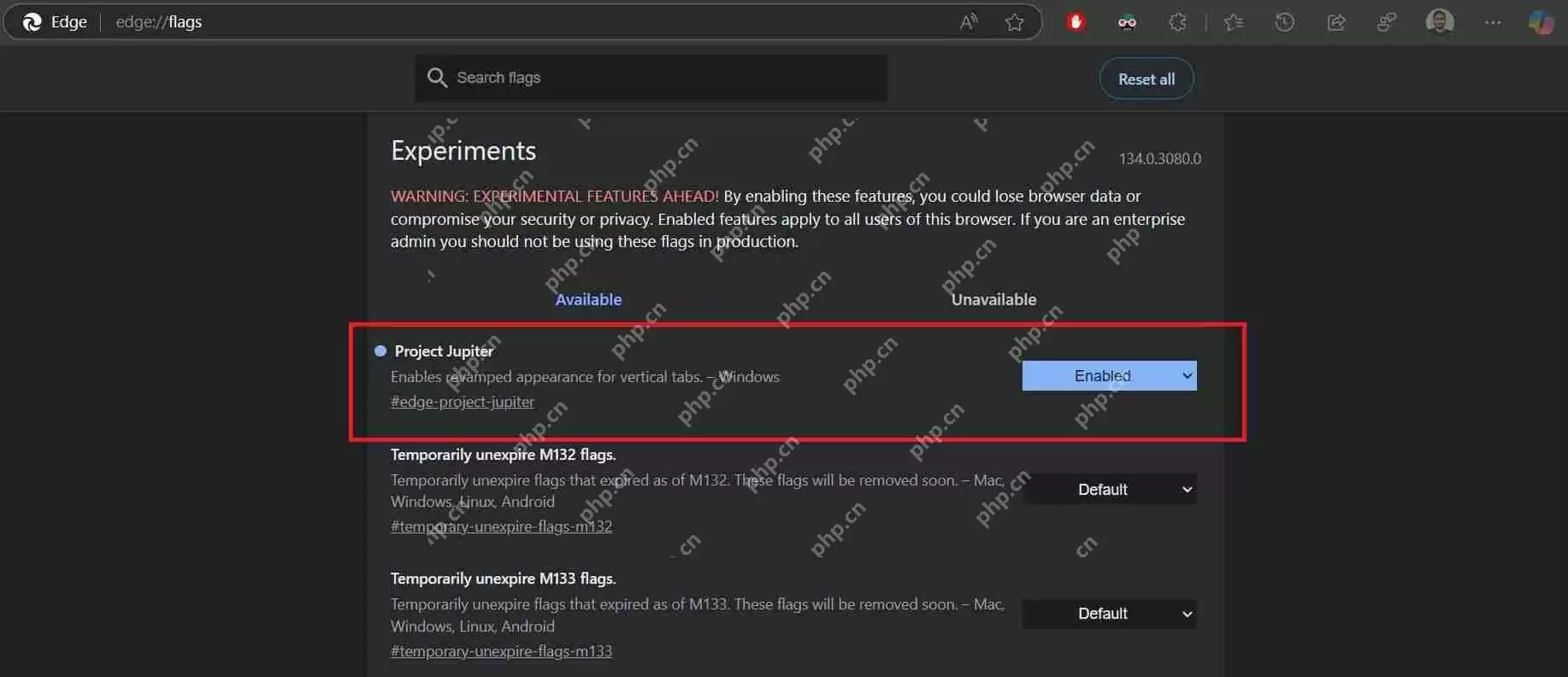Focus the Search flags field
This screenshot has height=677, width=1568.
click(x=651, y=78)
